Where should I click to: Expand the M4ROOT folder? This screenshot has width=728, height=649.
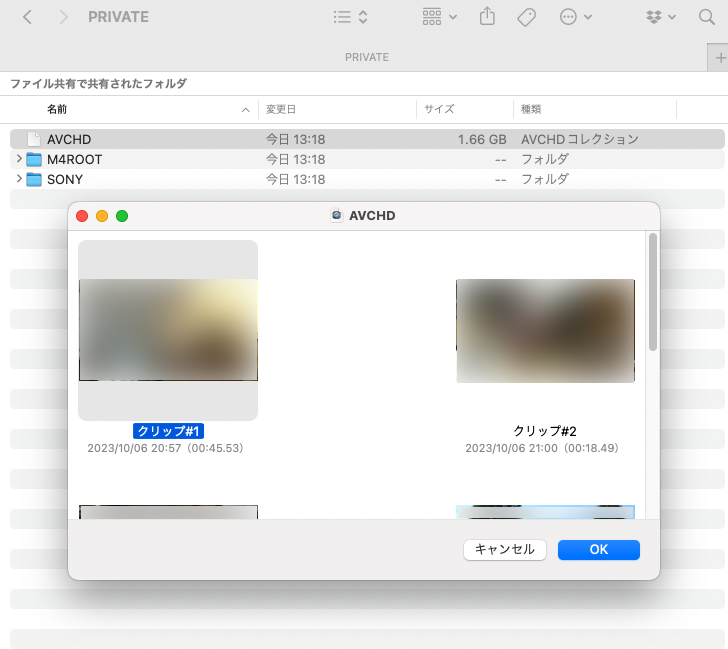tap(19, 159)
